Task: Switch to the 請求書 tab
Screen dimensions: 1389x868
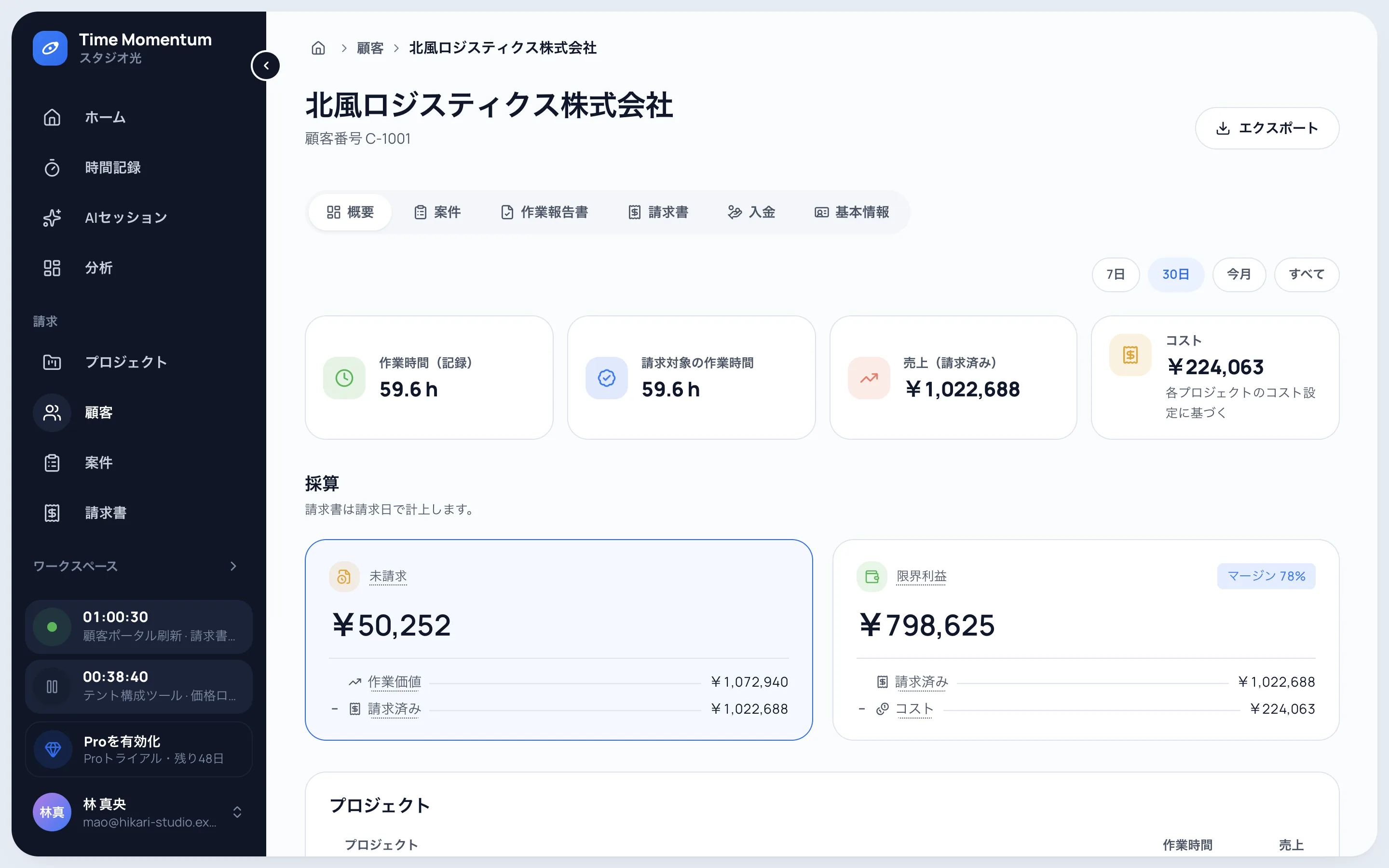Action: pos(658,212)
